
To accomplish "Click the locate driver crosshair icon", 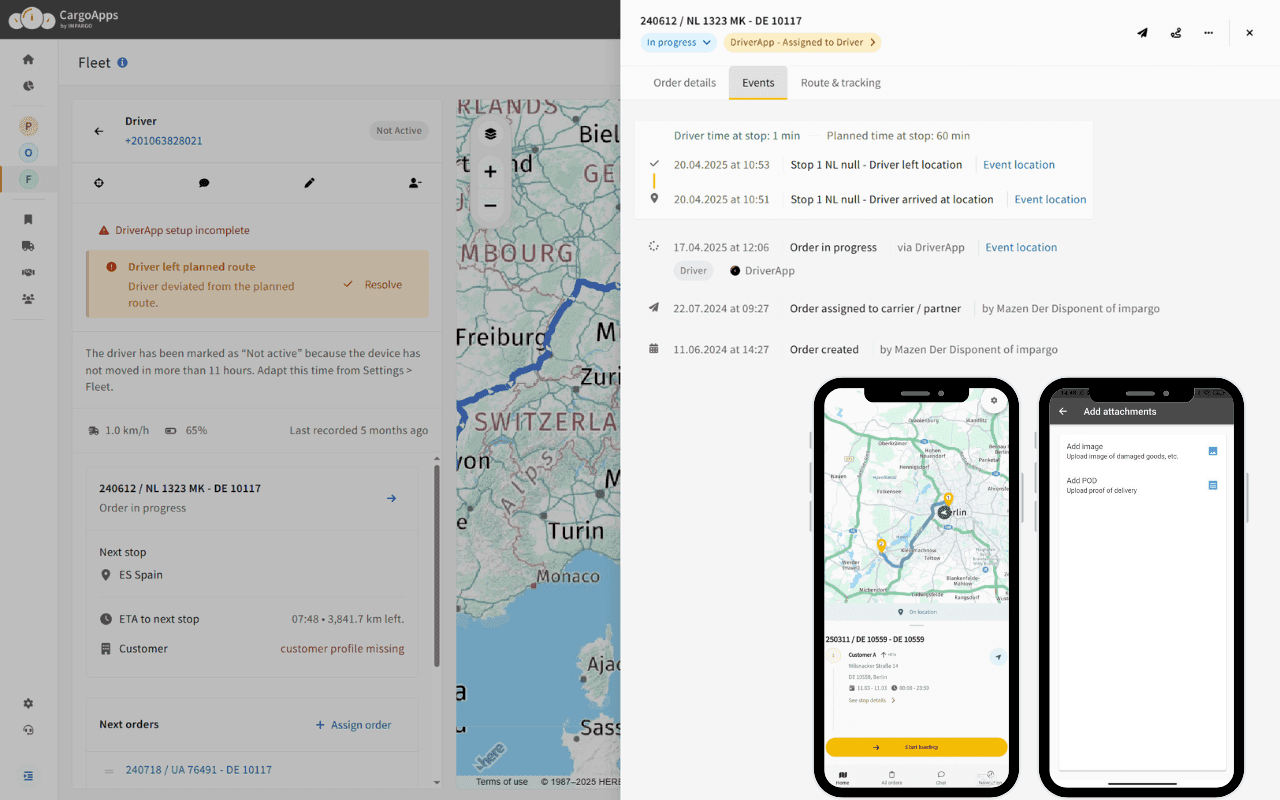I will [x=99, y=183].
